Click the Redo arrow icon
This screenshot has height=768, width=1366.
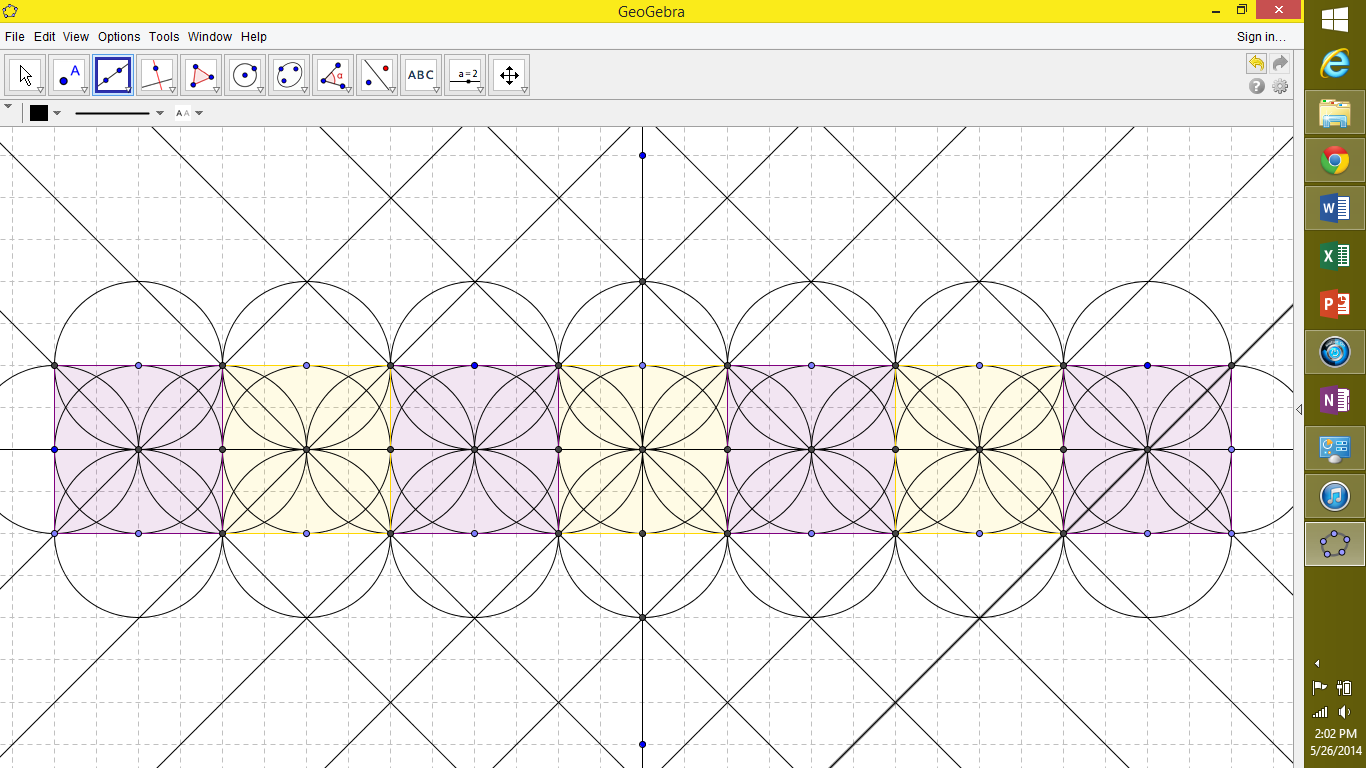pyautogui.click(x=1280, y=64)
